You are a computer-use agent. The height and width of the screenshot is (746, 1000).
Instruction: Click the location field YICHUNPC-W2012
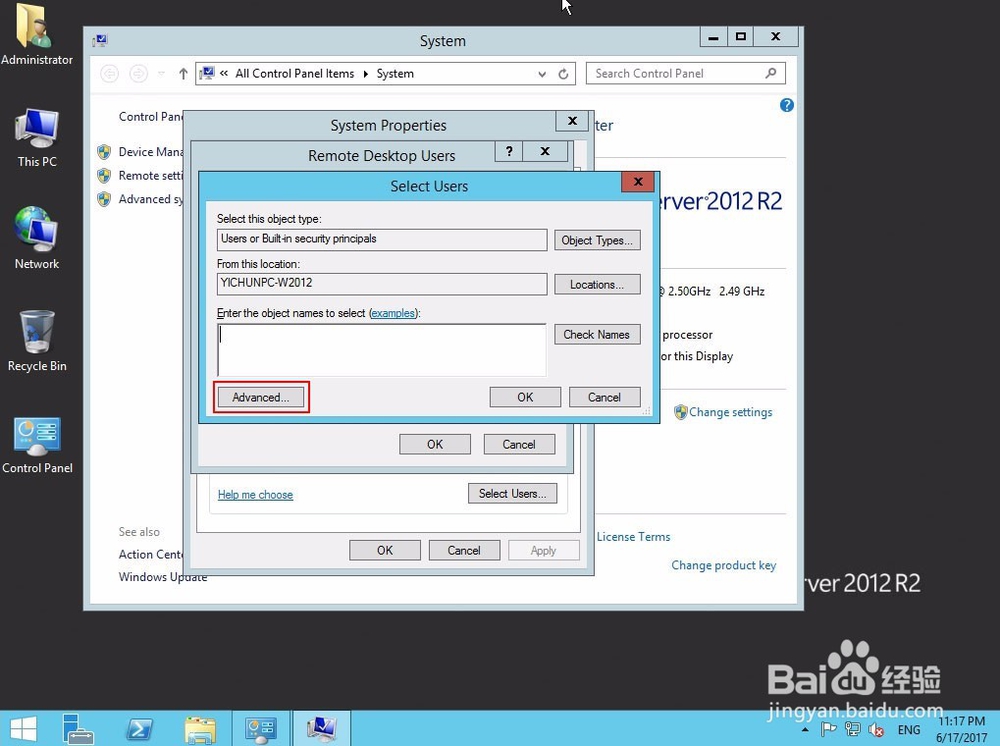click(x=381, y=284)
